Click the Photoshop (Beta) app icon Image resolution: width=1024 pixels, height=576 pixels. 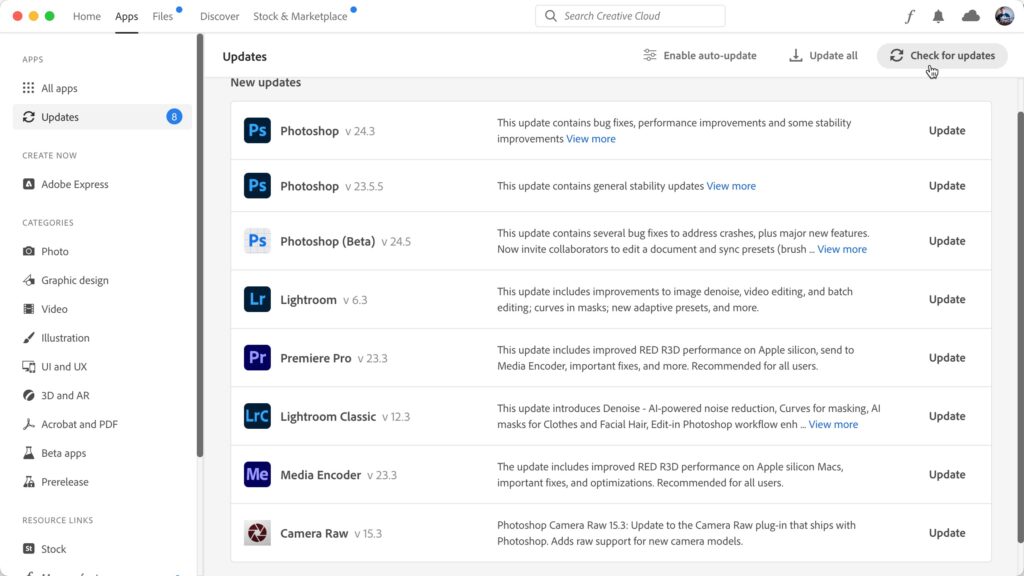click(x=257, y=241)
